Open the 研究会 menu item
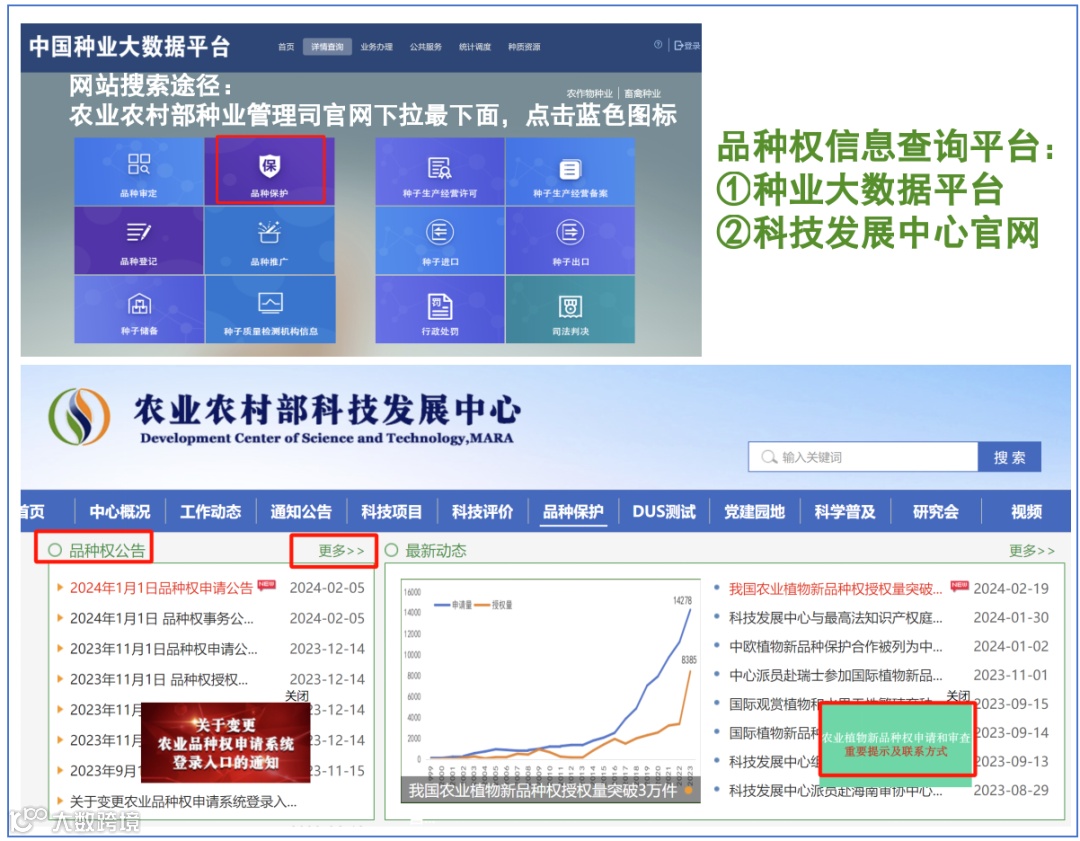Viewport: 1080px width, 841px height. coord(935,512)
